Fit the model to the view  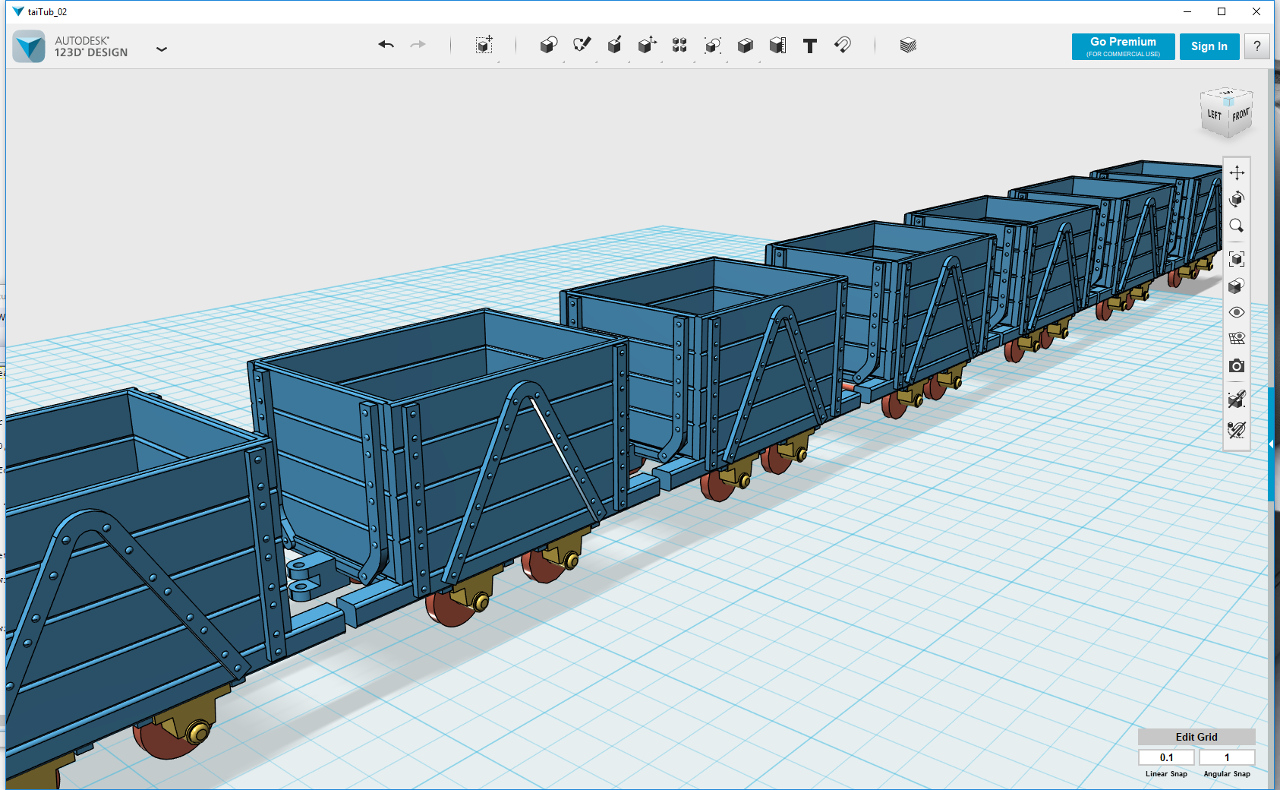point(1237,259)
